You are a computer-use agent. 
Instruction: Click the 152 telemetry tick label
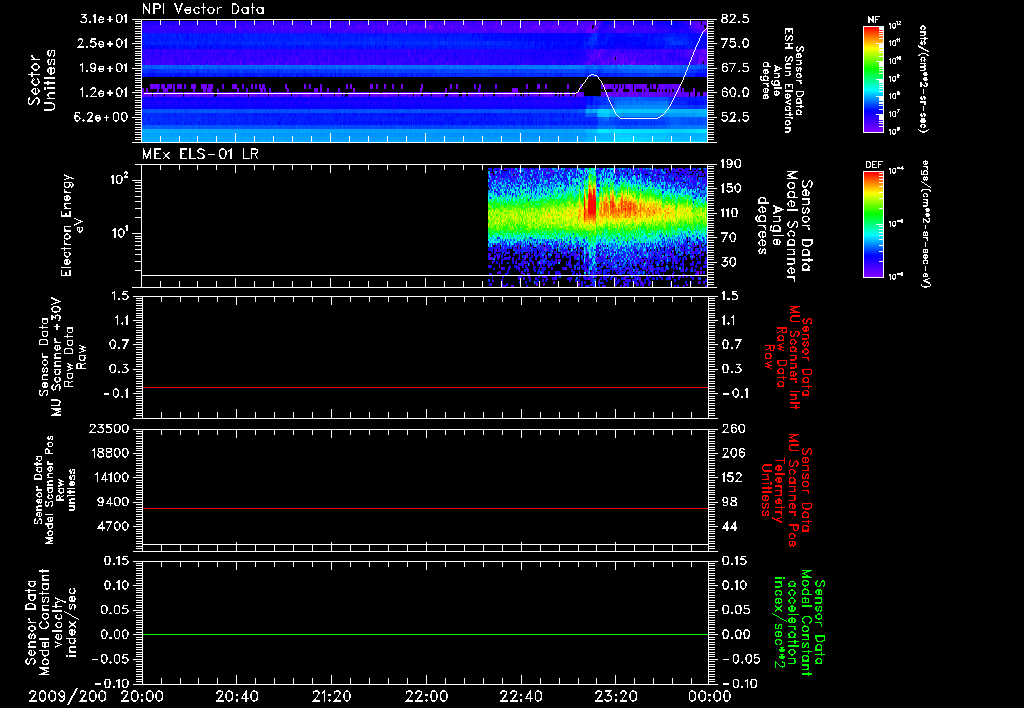(732, 477)
